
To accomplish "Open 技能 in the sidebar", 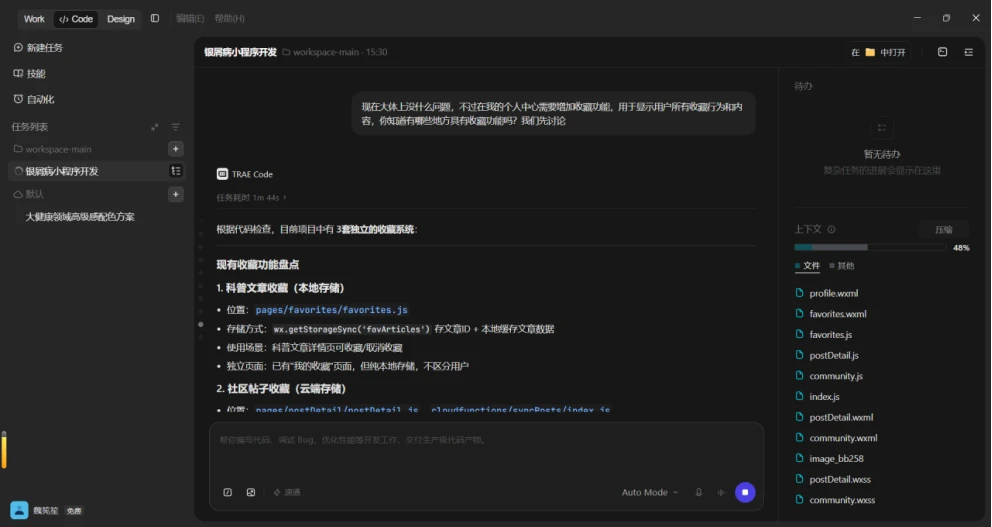I will (x=30, y=73).
